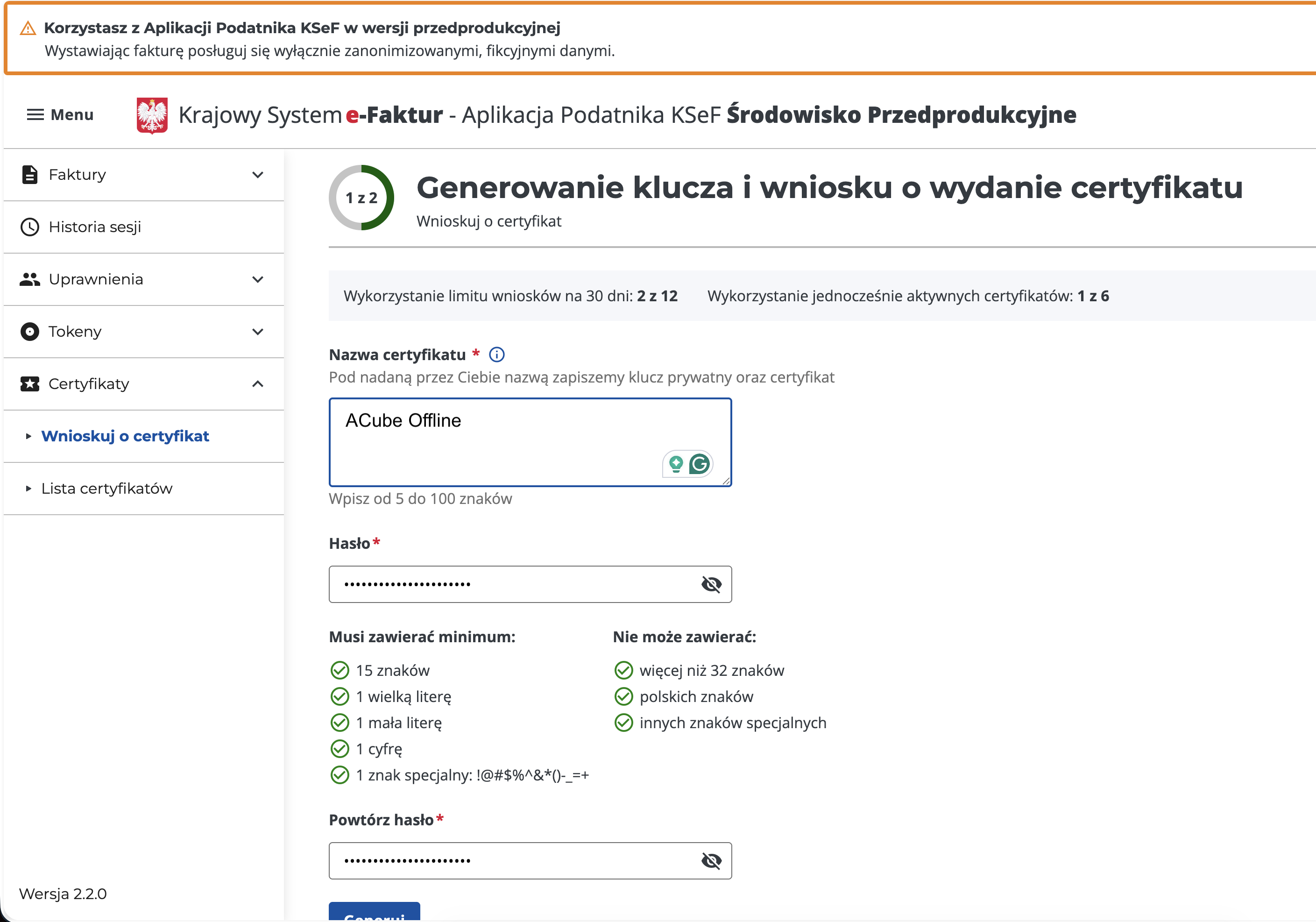Viewport: 1316px width, 922px height.
Task: Click the Krajowy System e-Faktur title link
Action: click(310, 115)
